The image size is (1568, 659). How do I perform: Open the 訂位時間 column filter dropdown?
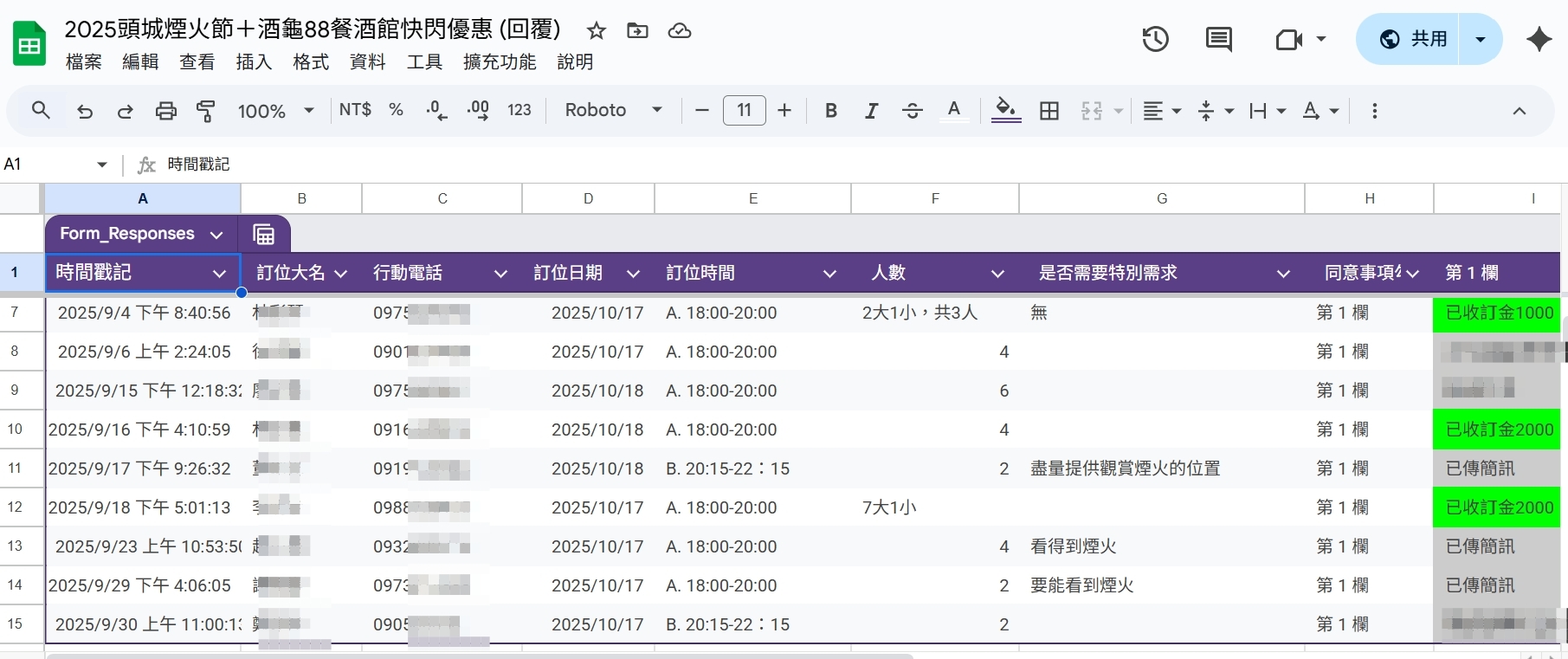[x=829, y=274]
